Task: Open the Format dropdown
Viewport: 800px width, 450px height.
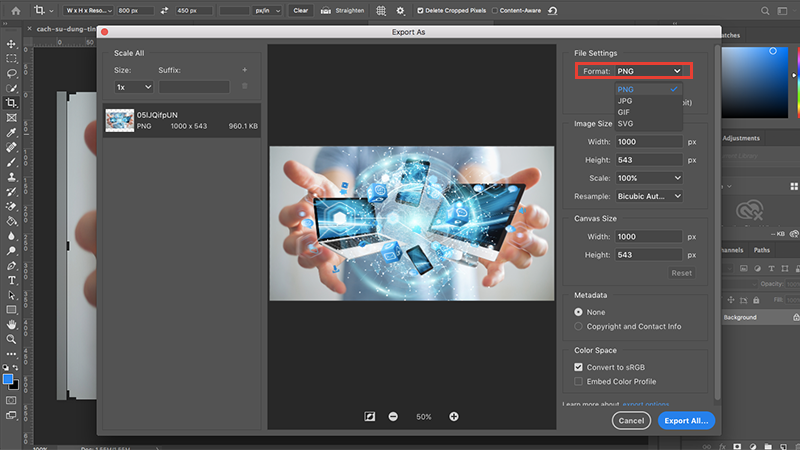Action: coord(648,71)
